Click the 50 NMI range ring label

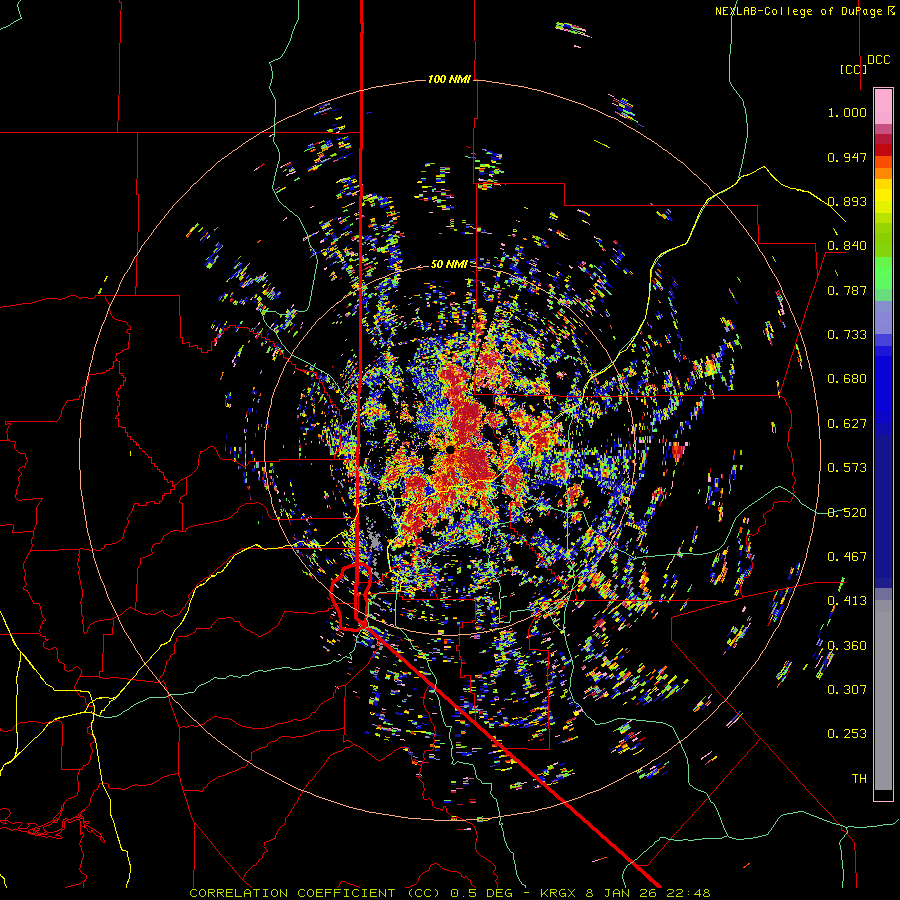coord(449,264)
